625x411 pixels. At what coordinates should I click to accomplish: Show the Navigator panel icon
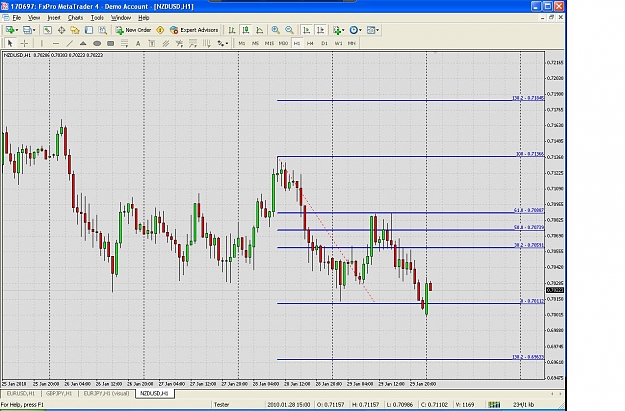(x=75, y=30)
